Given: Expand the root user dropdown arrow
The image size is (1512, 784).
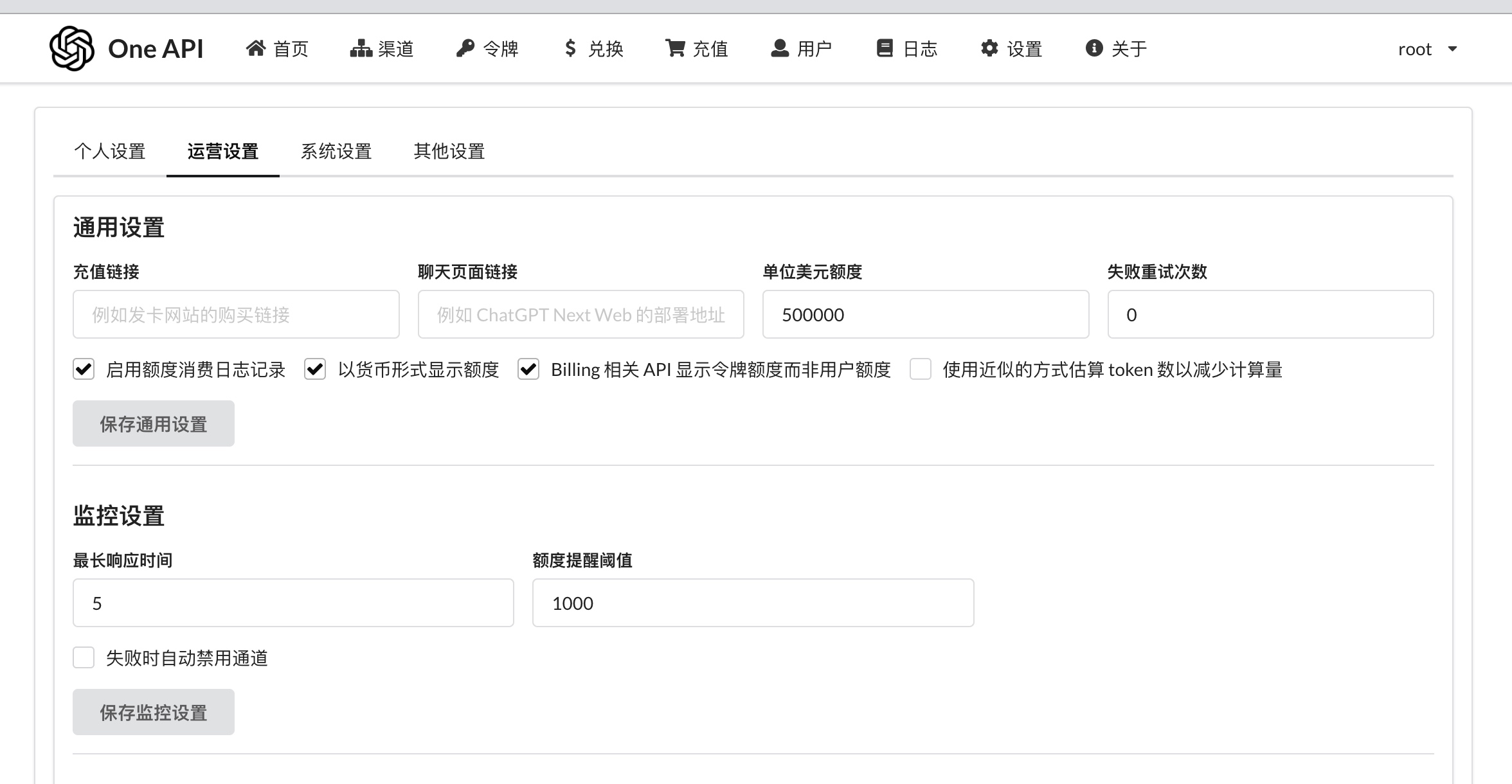Looking at the screenshot, I should click(1452, 49).
